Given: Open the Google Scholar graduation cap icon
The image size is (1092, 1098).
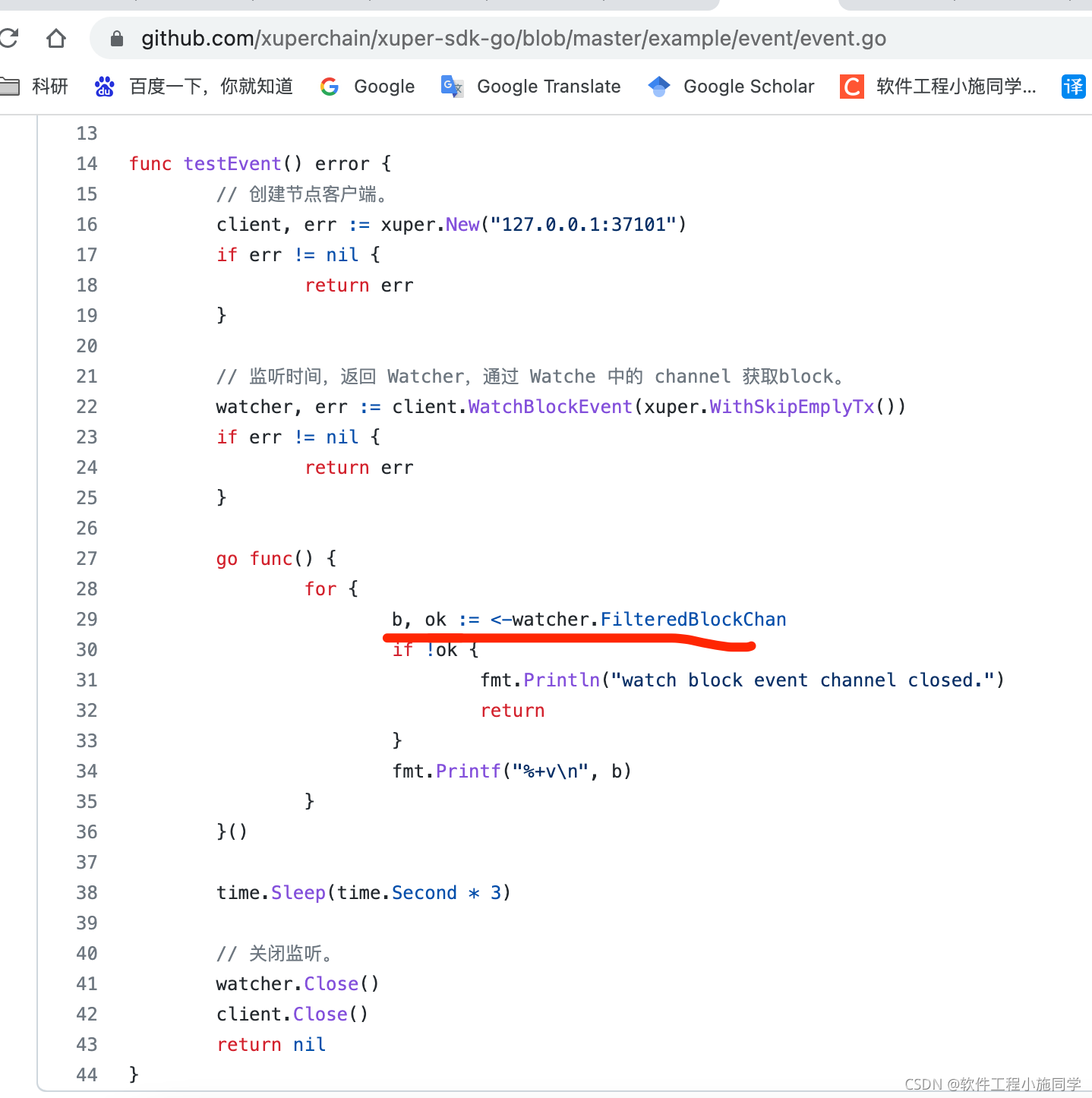Looking at the screenshot, I should 659,87.
